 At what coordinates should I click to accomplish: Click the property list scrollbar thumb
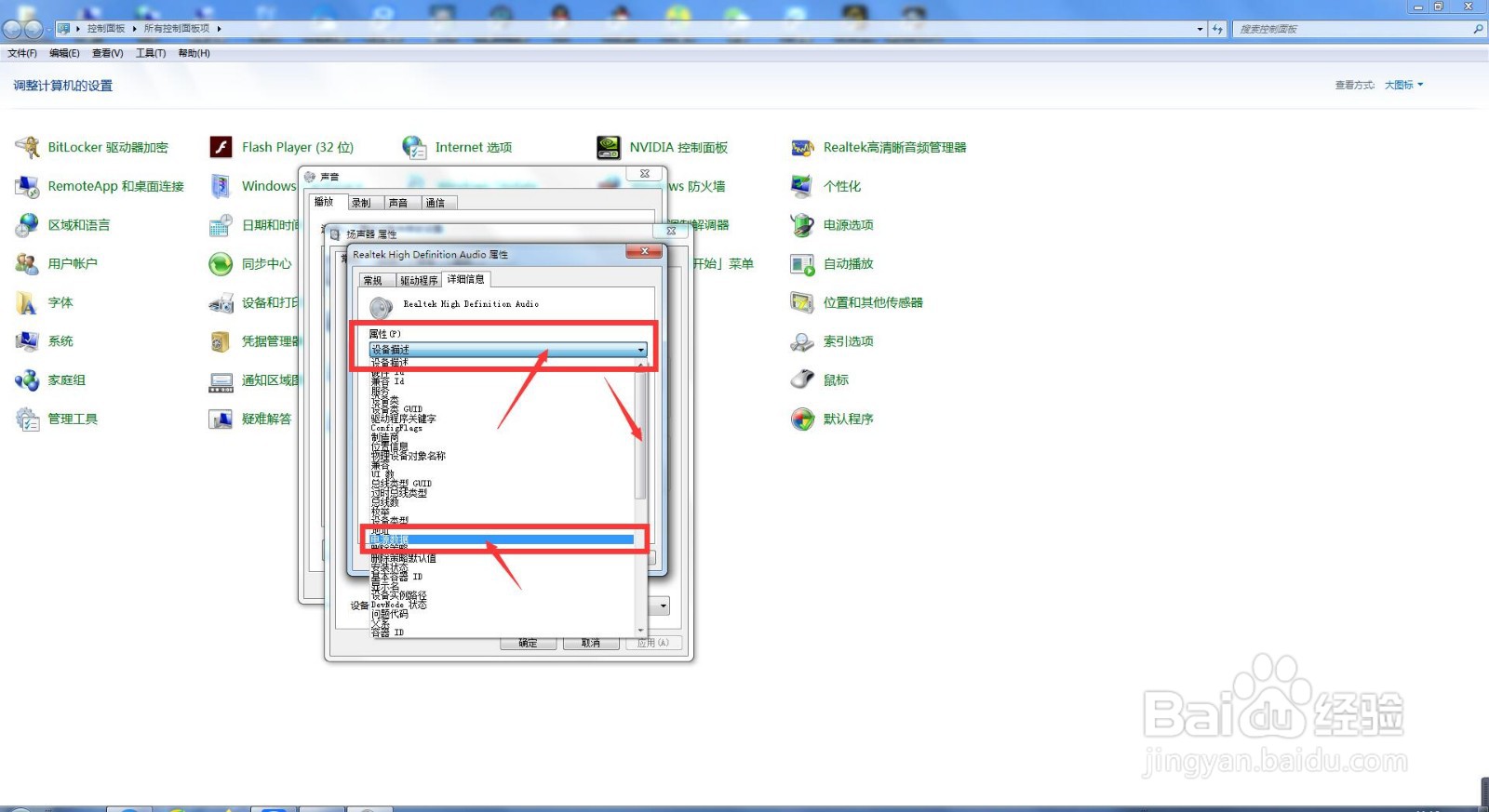(640, 435)
